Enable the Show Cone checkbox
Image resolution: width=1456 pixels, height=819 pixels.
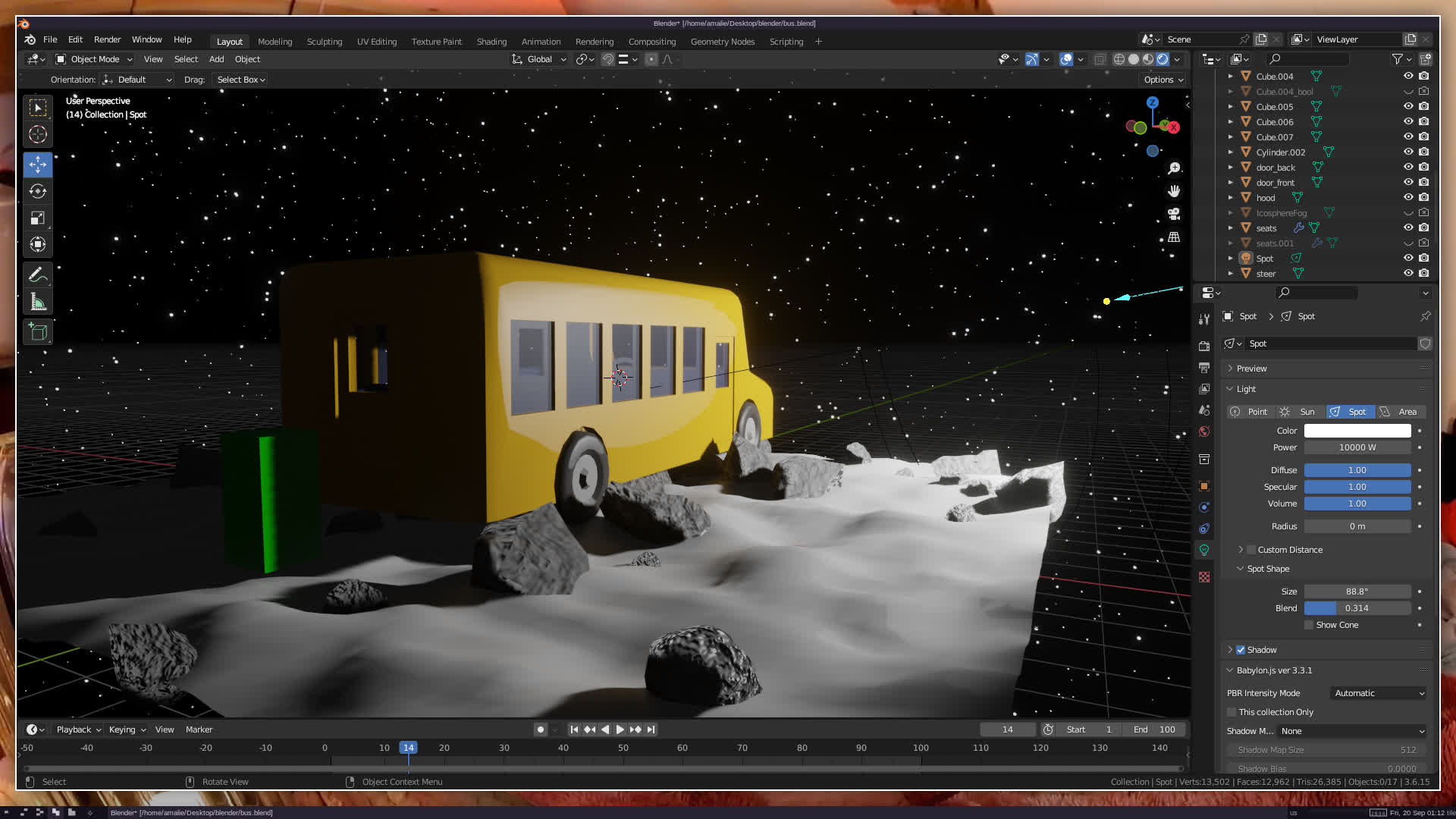1309,625
